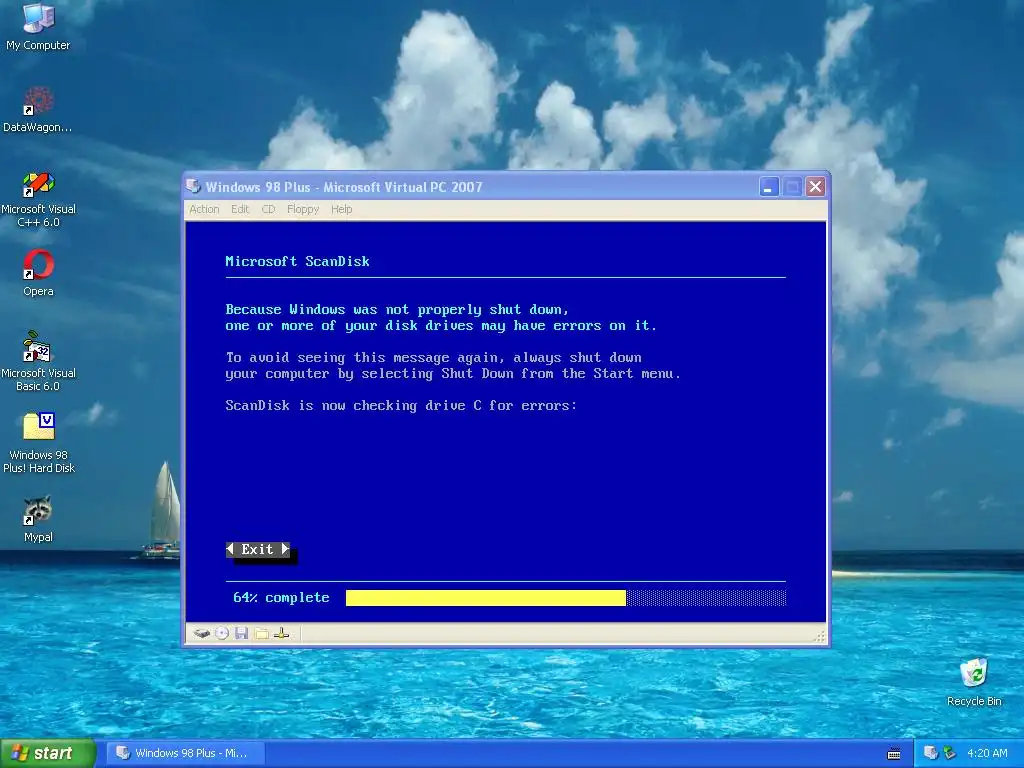Click 'Because Windows was not properly shut down' line
The image size is (1024, 768).
397,310
